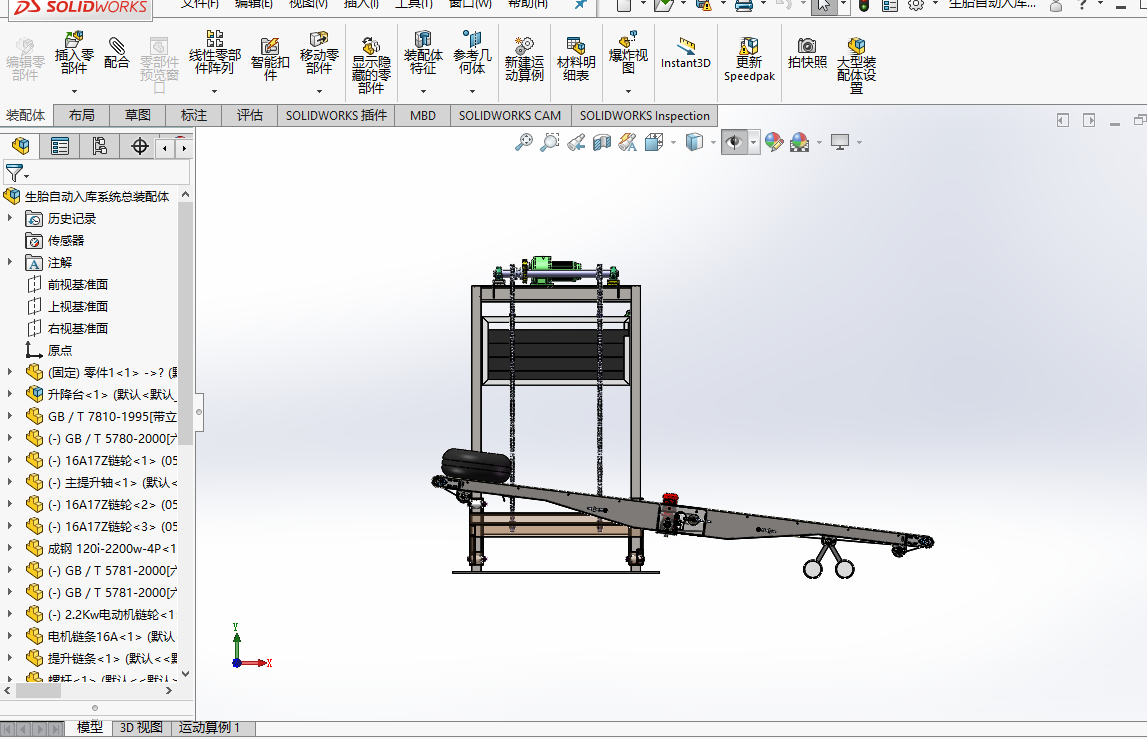Click the Options gear icon in title bar
The width and height of the screenshot is (1147, 739).
[915, 5]
